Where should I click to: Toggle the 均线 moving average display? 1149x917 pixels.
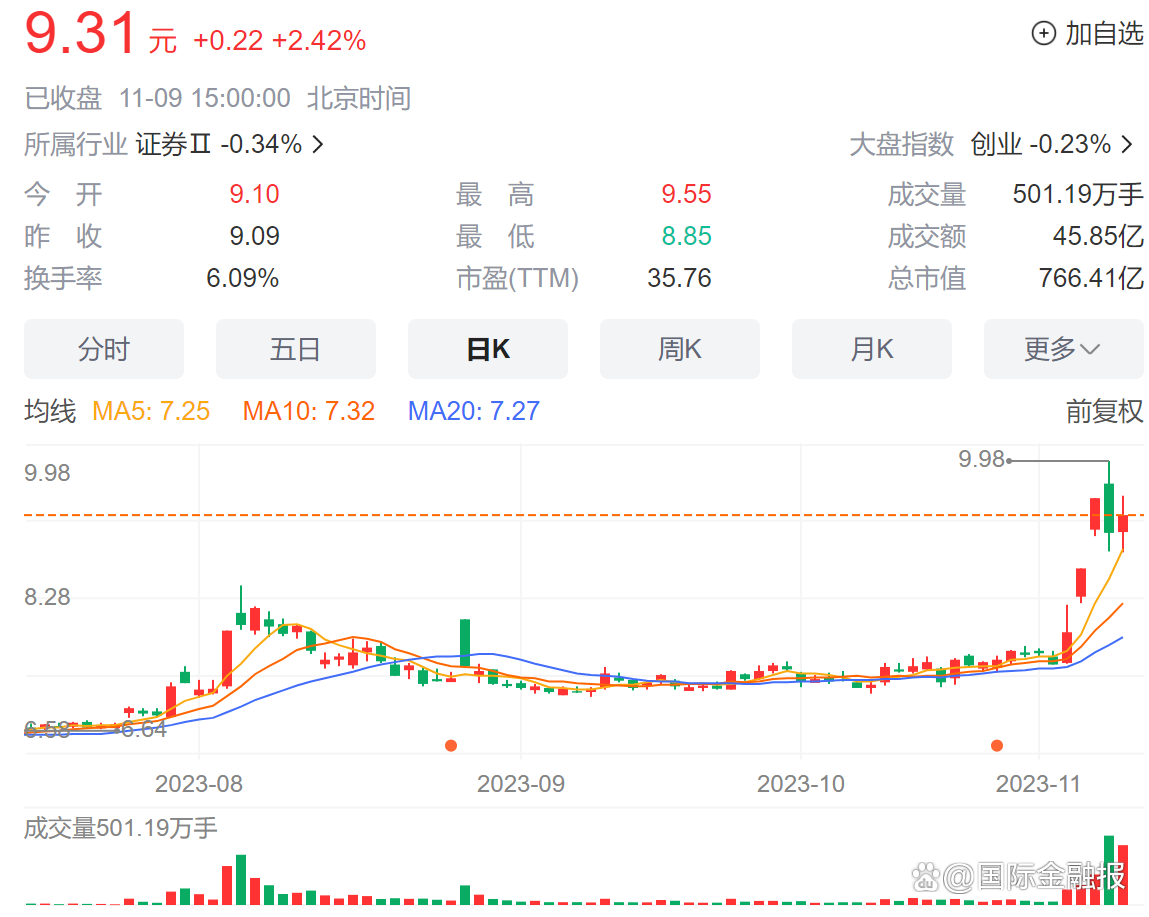pos(48,411)
